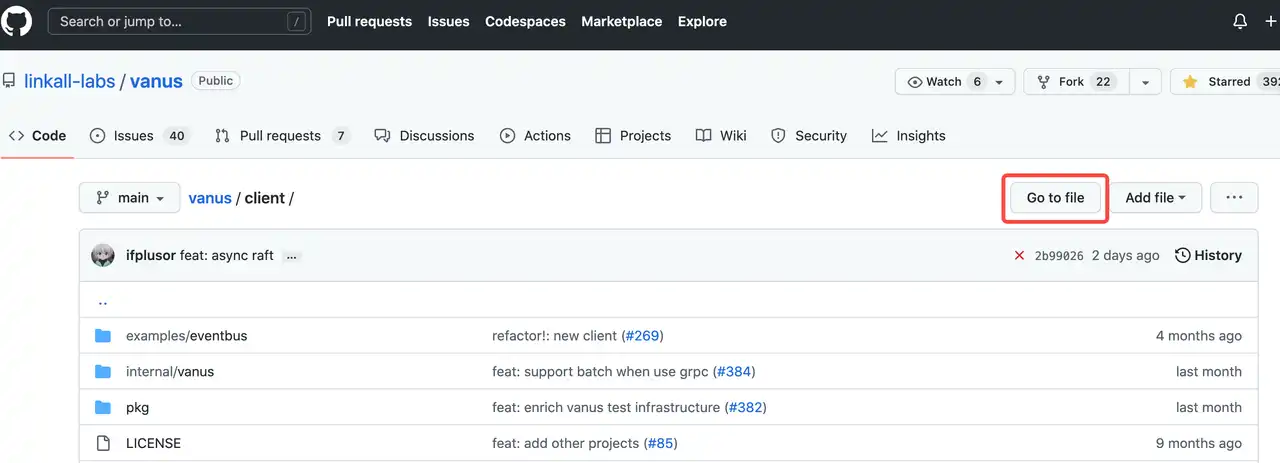Click the 4 months ago timestamp
The width and height of the screenshot is (1280, 463).
[x=1199, y=336]
